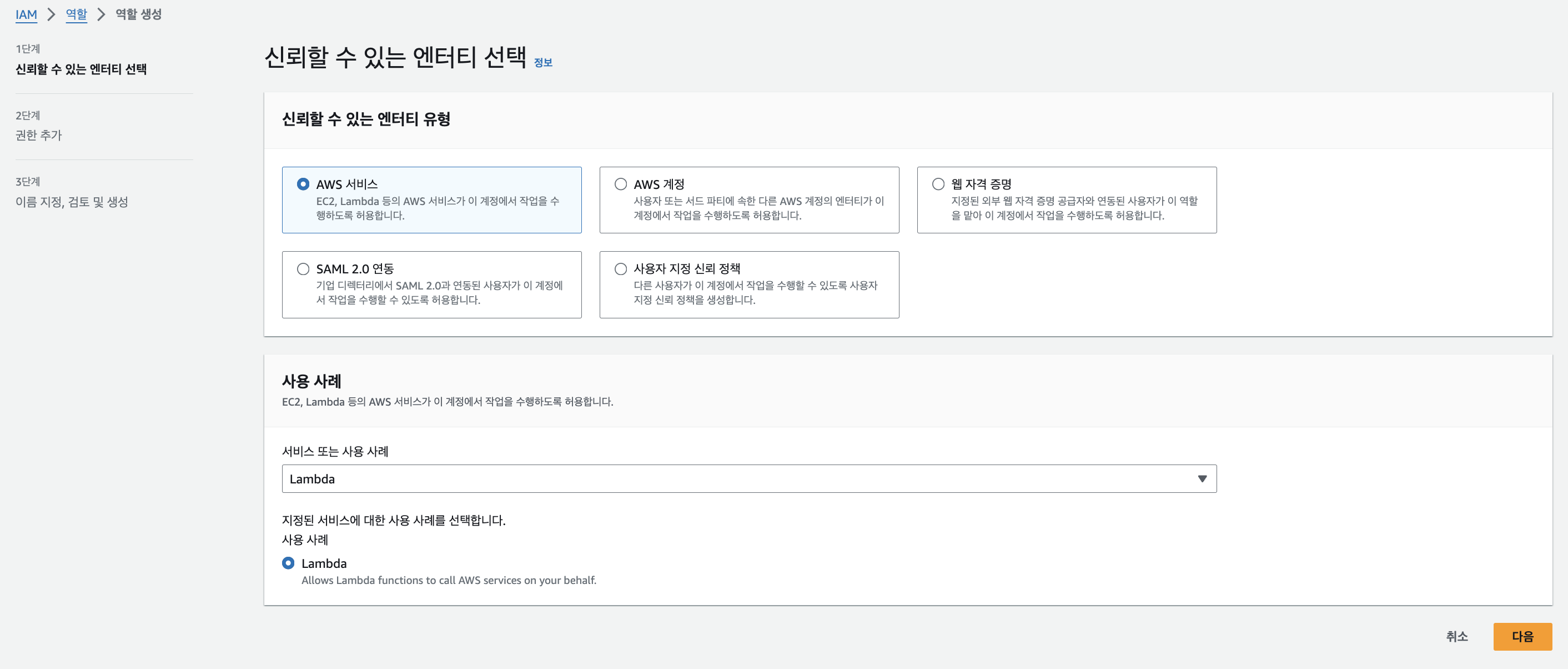Click the 1단계 step label
1568x669 pixels.
click(x=27, y=49)
